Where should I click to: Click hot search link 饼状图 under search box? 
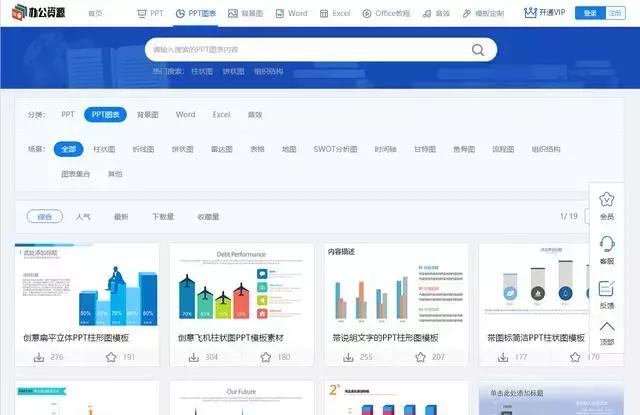point(233,71)
